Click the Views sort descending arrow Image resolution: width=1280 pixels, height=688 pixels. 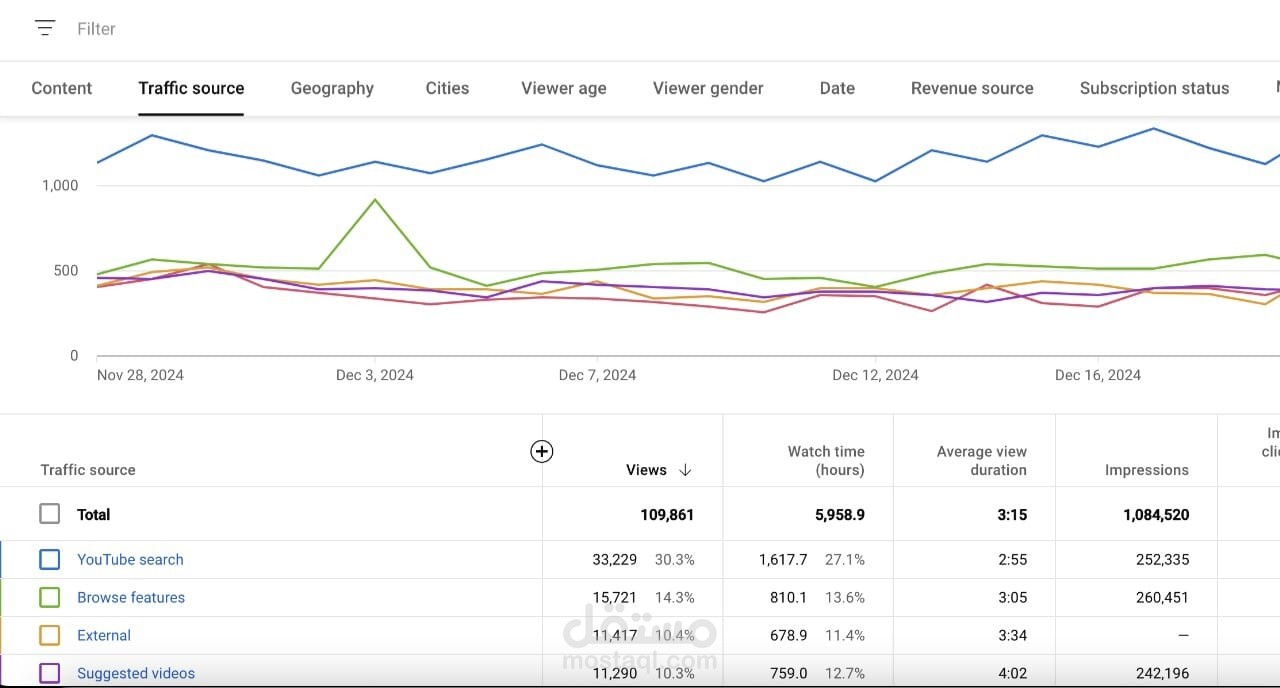pos(685,470)
